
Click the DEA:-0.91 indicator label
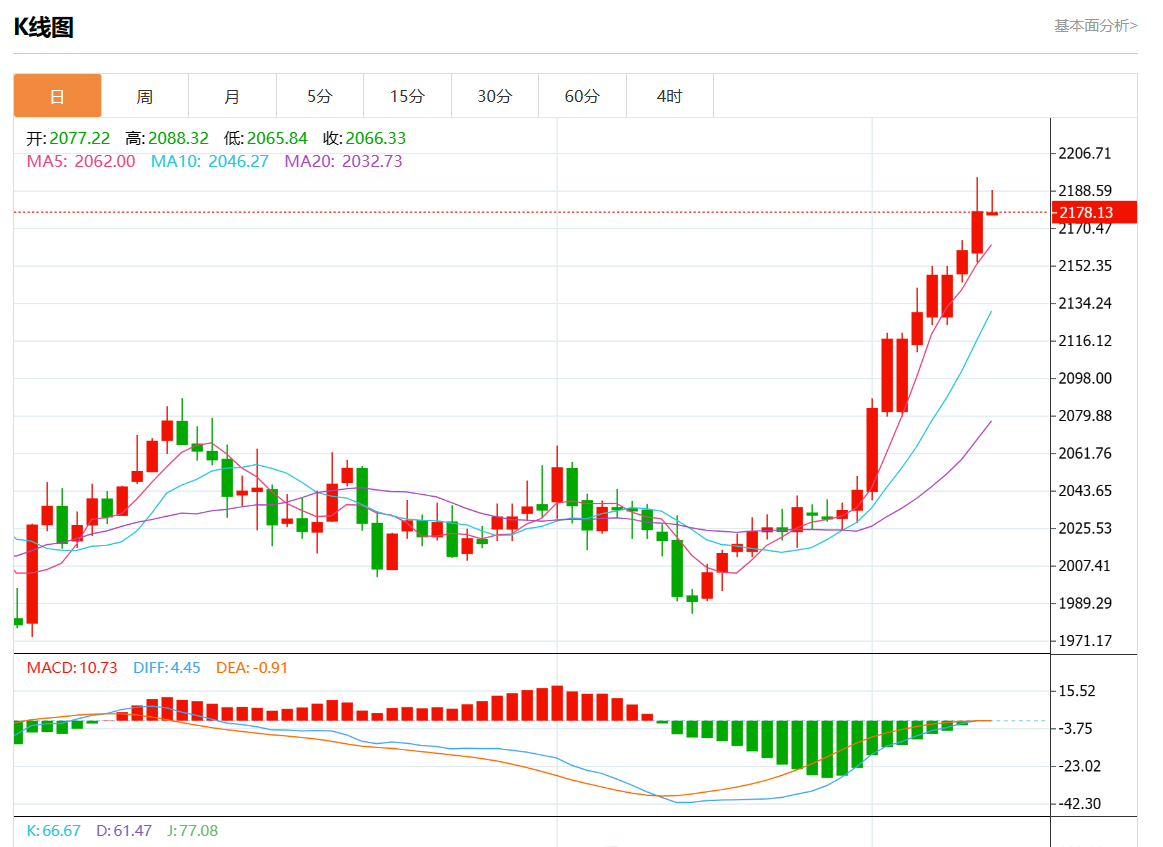coord(251,668)
